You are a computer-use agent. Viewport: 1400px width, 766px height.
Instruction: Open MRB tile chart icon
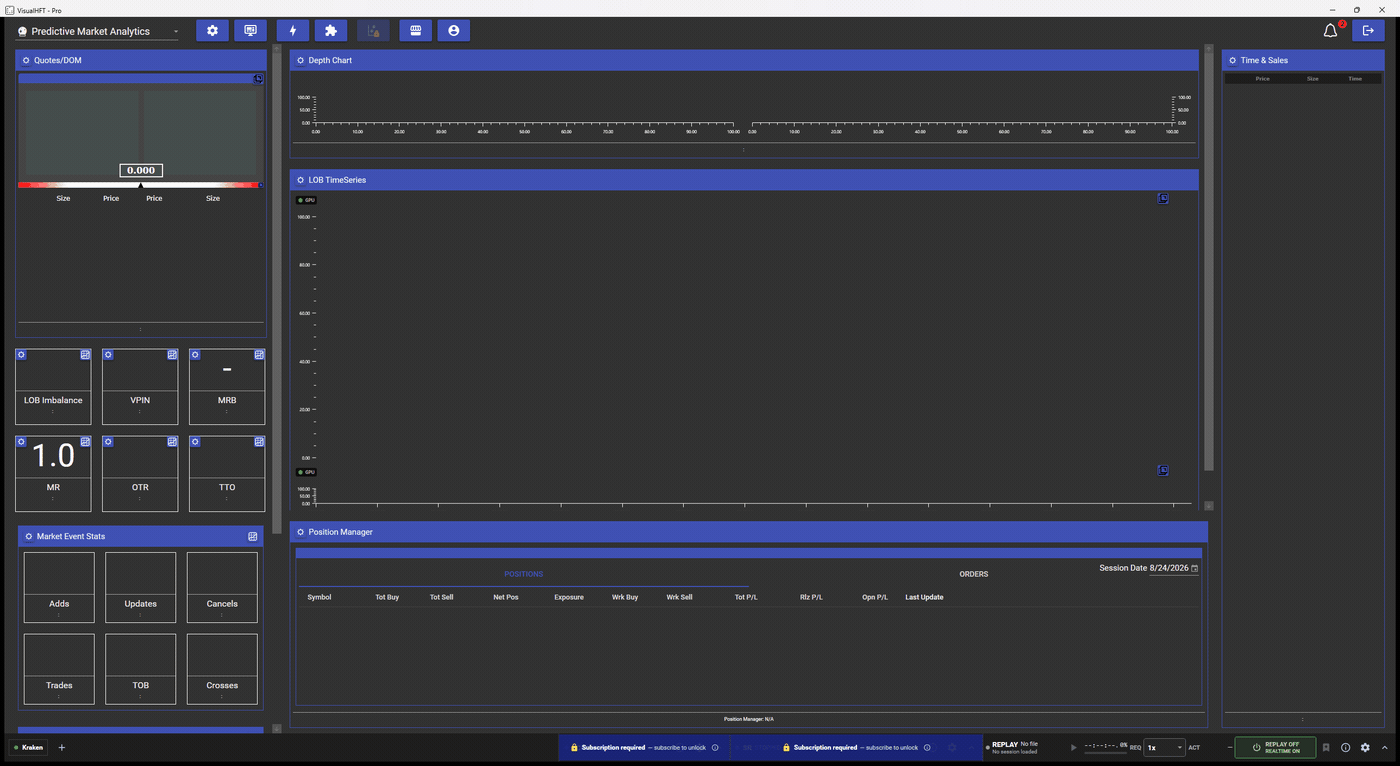click(x=259, y=355)
